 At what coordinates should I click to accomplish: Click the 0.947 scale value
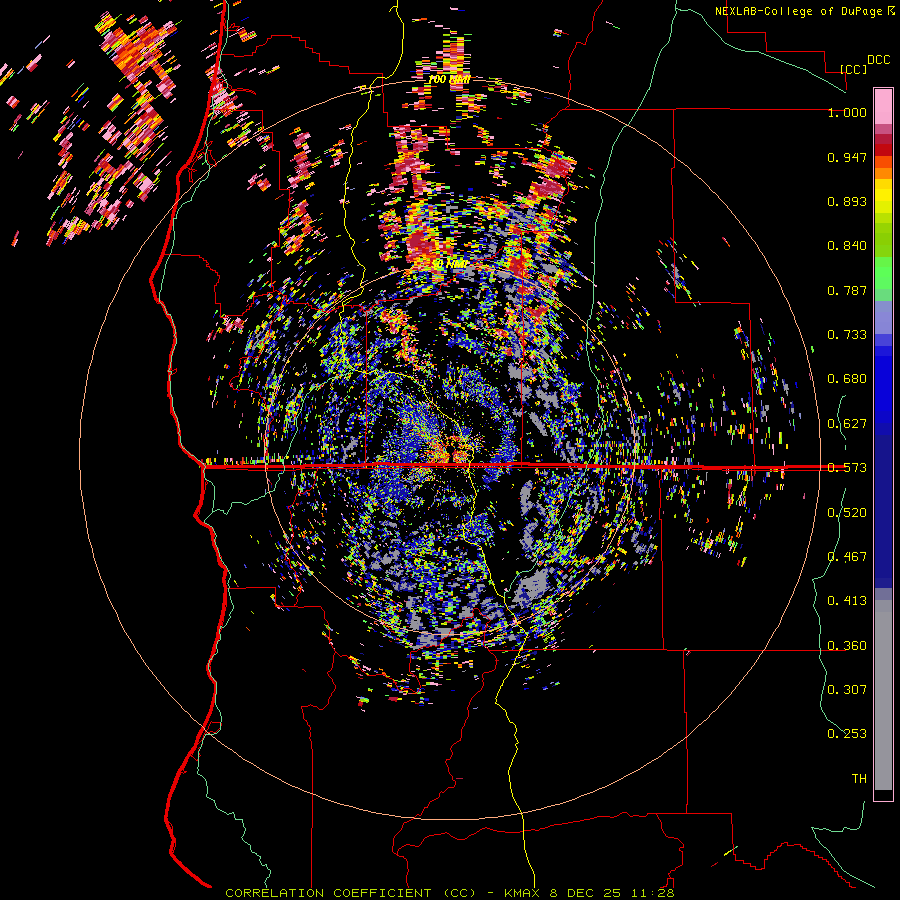tap(847, 157)
